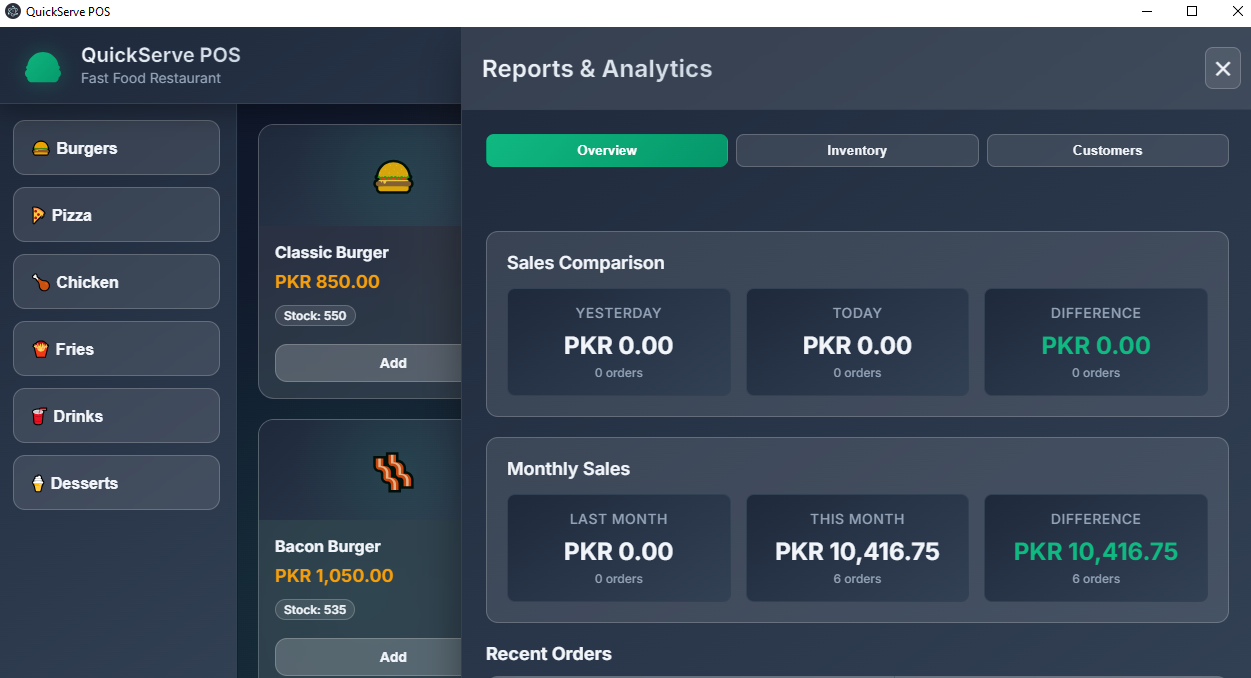Select the Burgers category
This screenshot has height=678, width=1251.
pos(116,148)
